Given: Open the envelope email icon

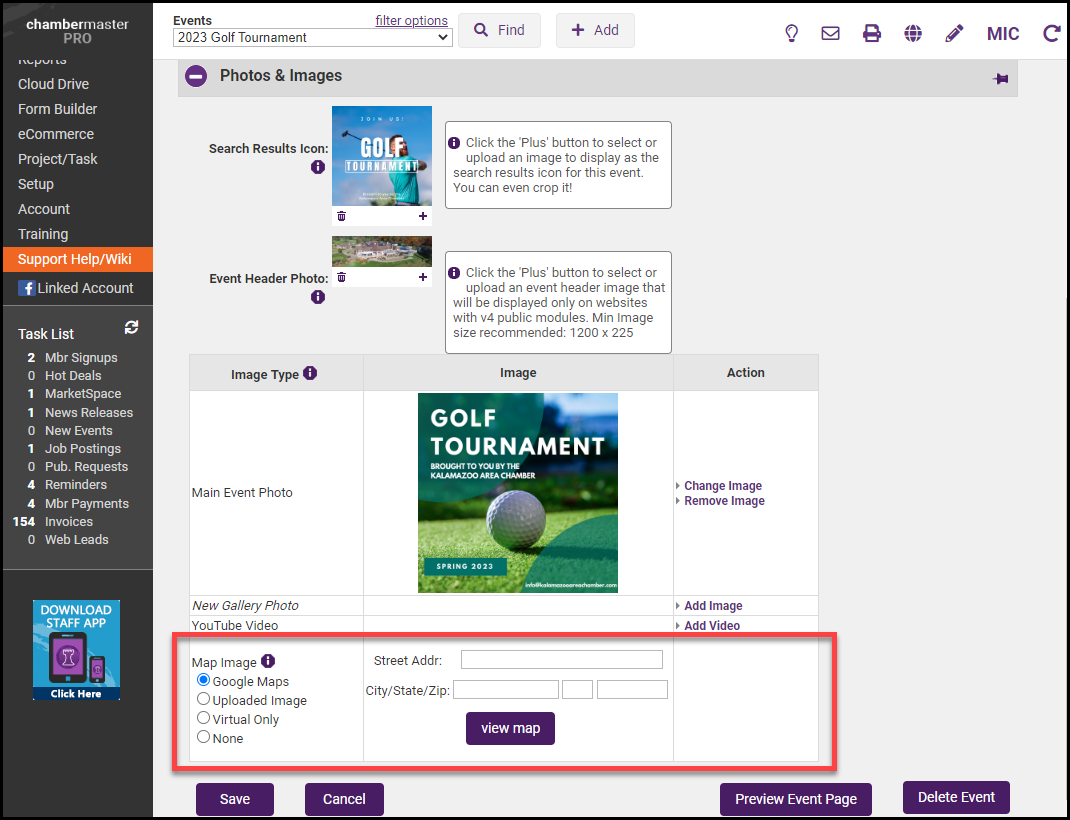Looking at the screenshot, I should click(830, 33).
